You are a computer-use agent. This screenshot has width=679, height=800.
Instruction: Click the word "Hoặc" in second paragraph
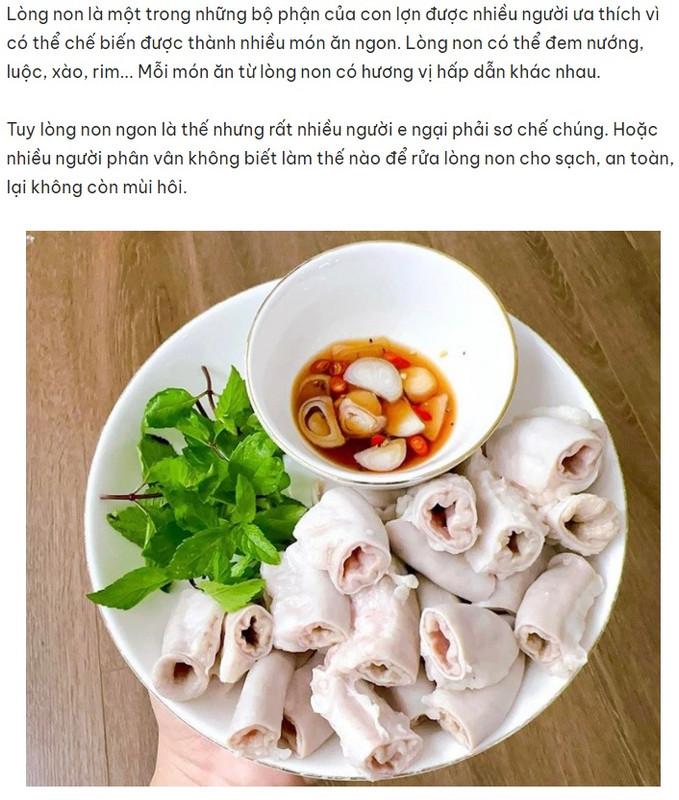[635, 130]
